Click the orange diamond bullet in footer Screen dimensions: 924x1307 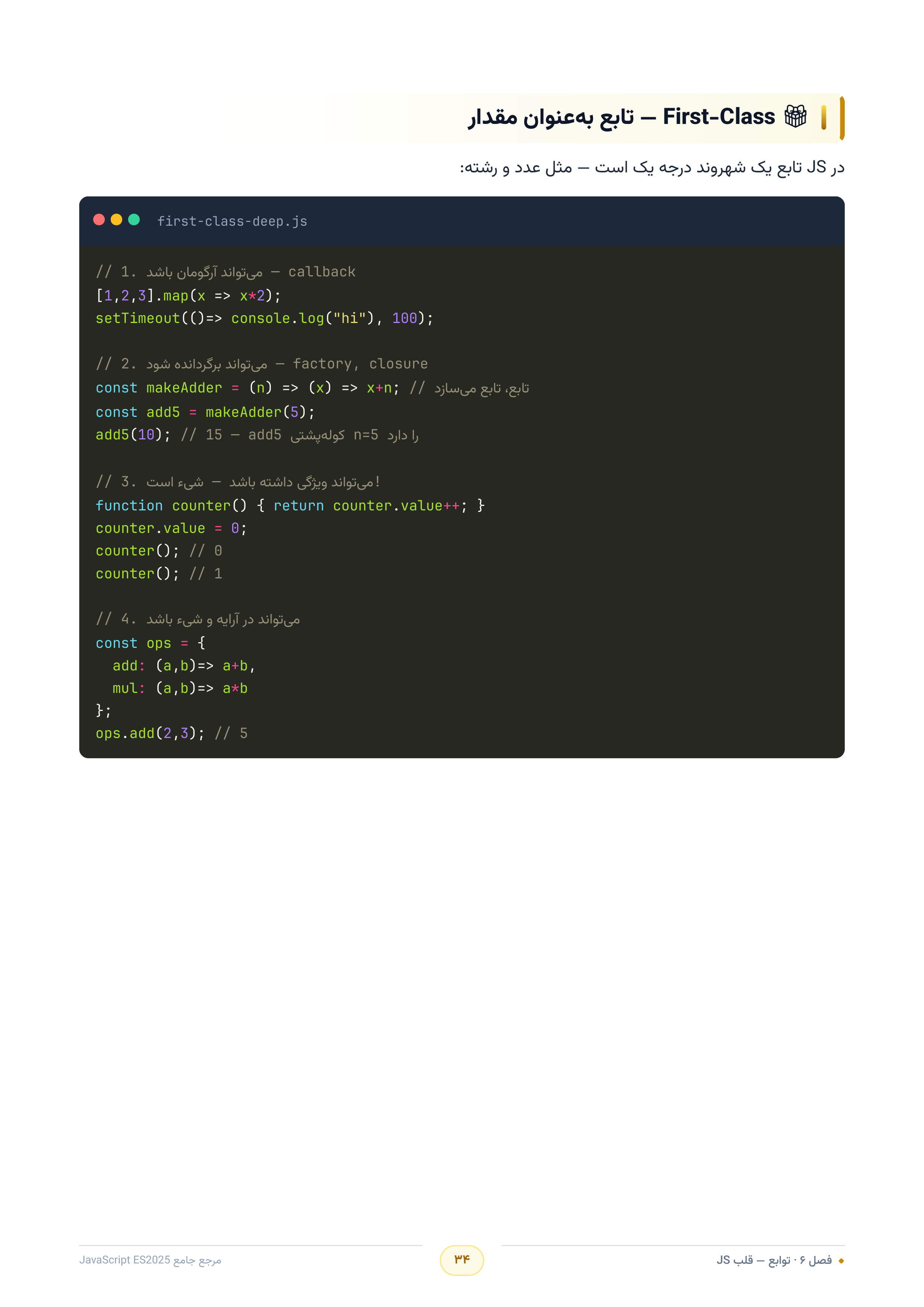[841, 1261]
